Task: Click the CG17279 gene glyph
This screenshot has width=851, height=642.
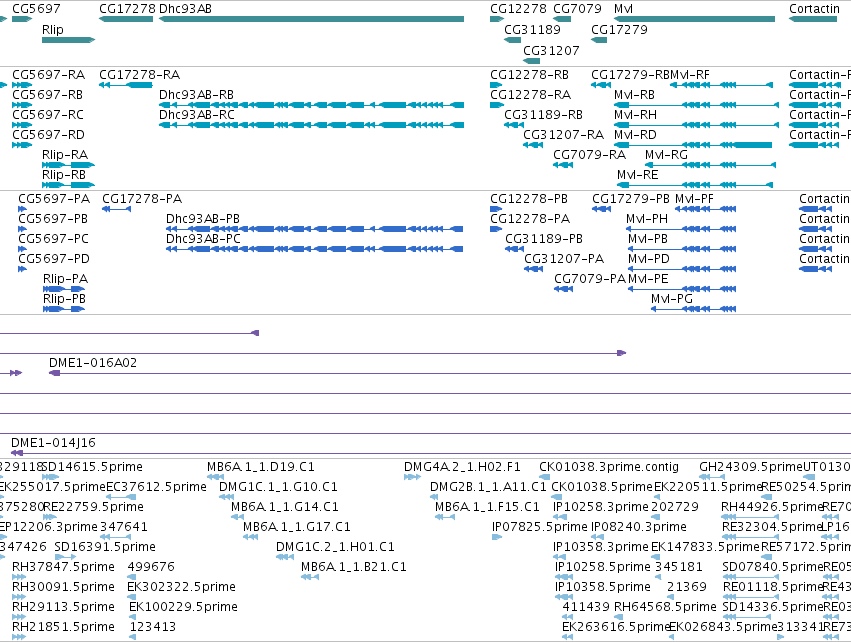Action: pos(599,40)
